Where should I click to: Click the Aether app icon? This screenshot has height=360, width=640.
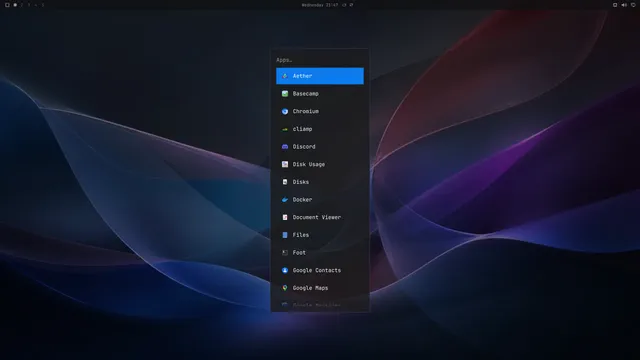[x=285, y=76]
